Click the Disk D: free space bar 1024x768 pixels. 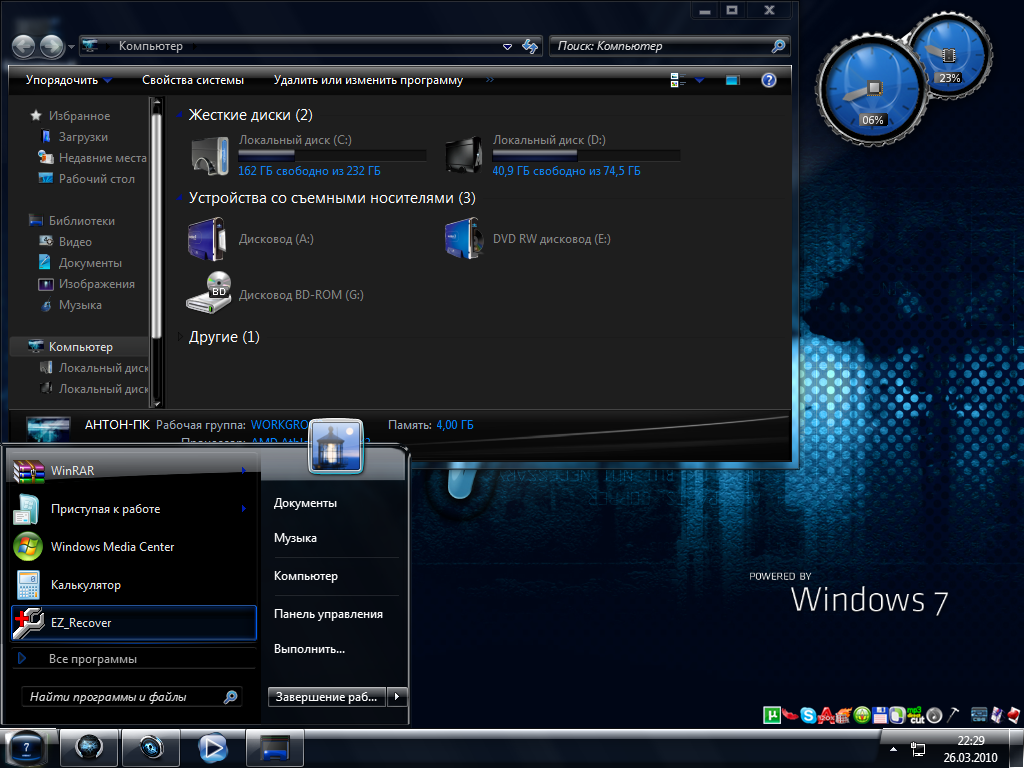(586, 155)
